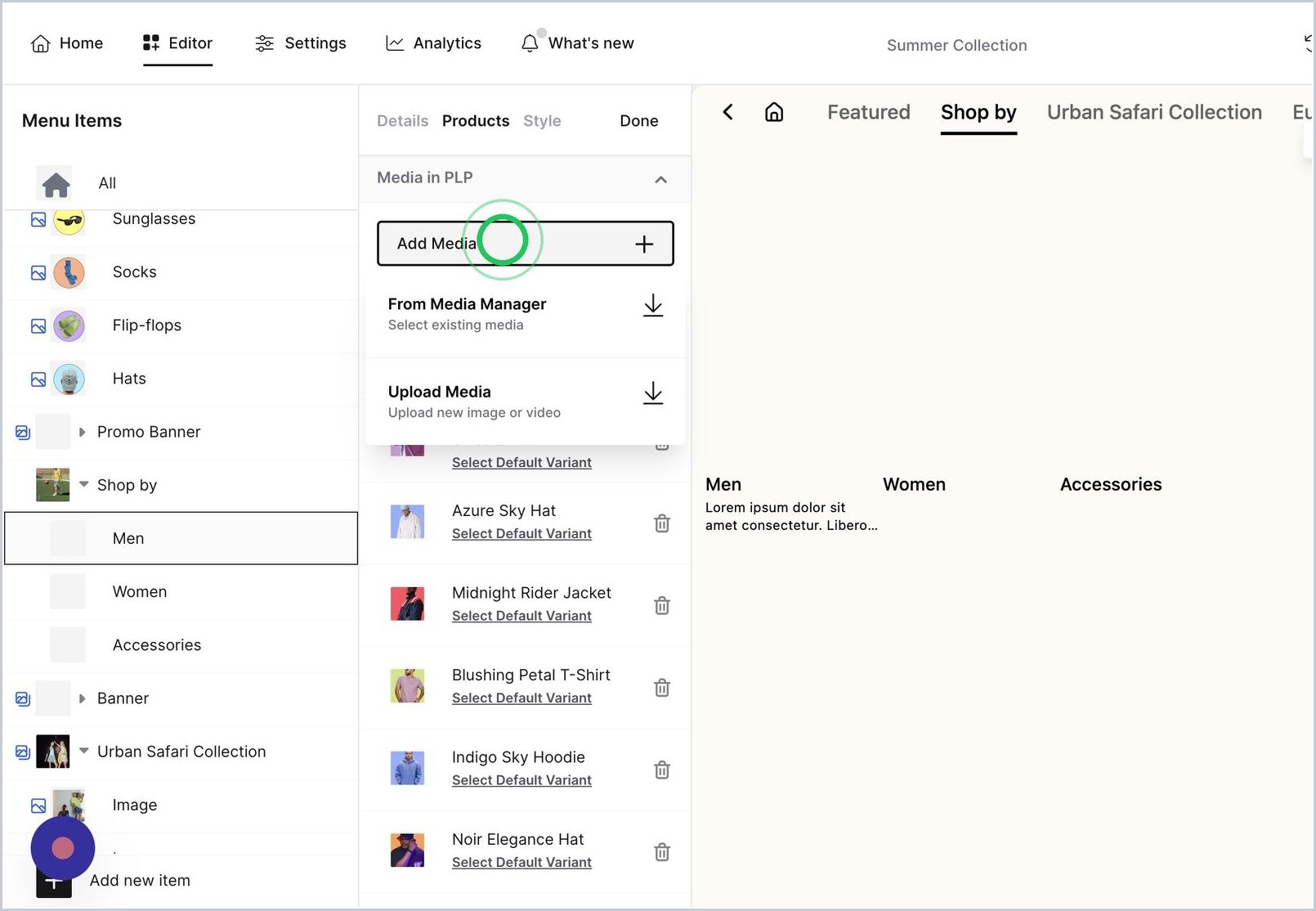
Task: Delete the Noir Elegance Hat product
Action: click(x=662, y=852)
